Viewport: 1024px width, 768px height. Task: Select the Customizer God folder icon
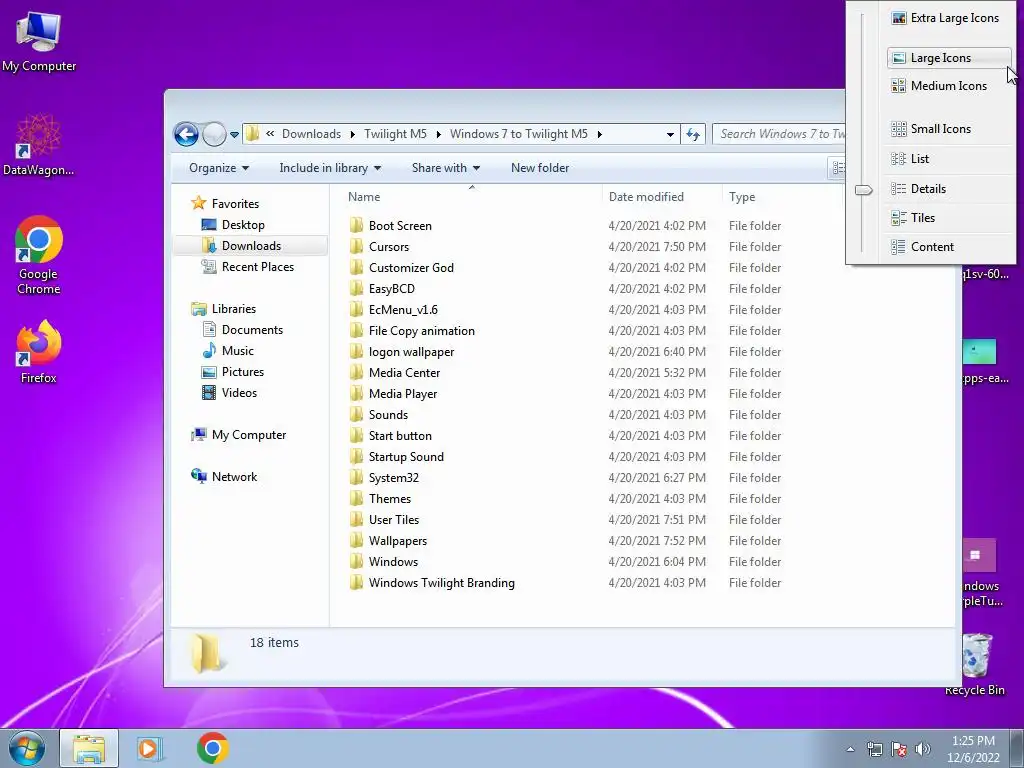pyautogui.click(x=357, y=268)
